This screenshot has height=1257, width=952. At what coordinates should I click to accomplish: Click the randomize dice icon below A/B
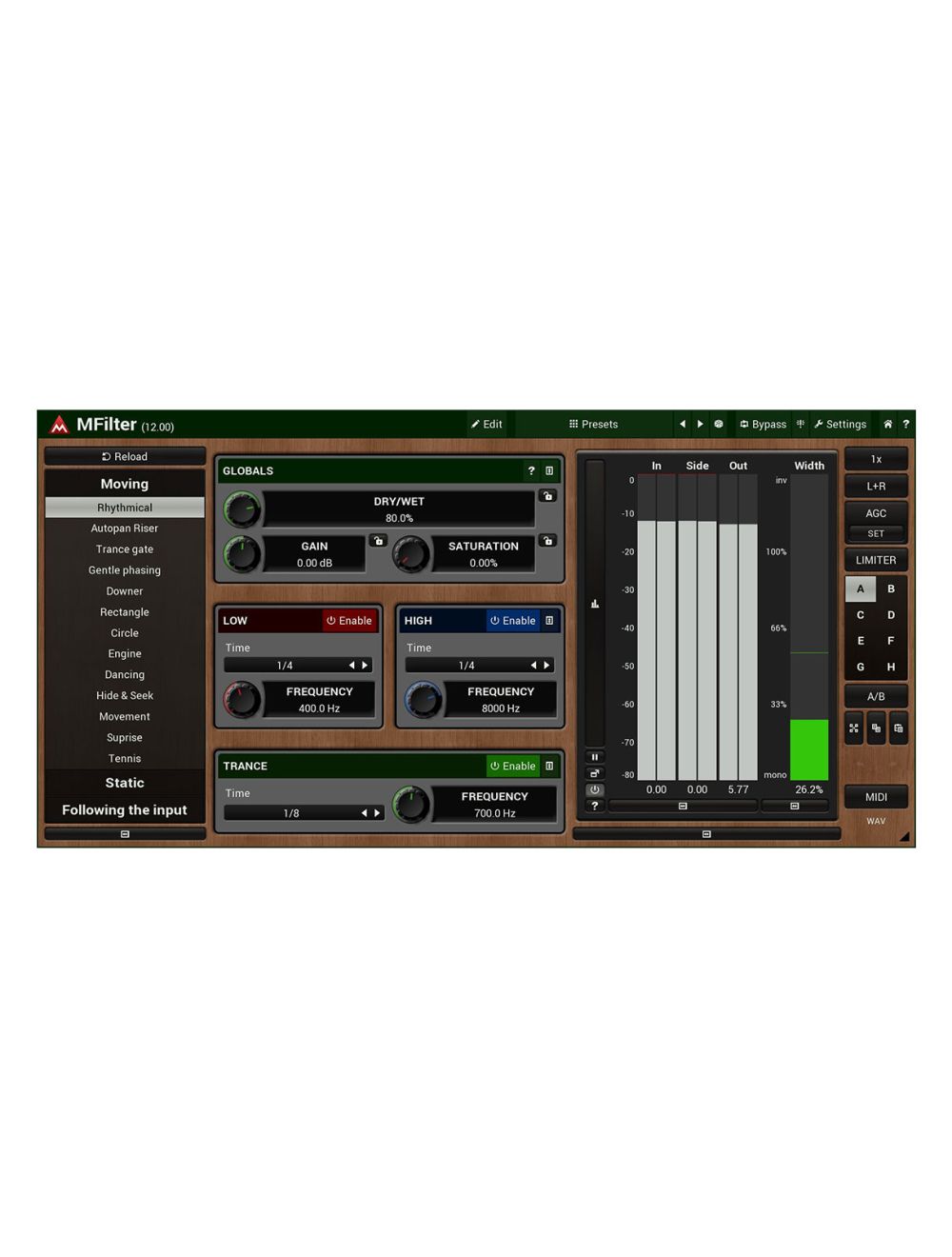coord(877,728)
